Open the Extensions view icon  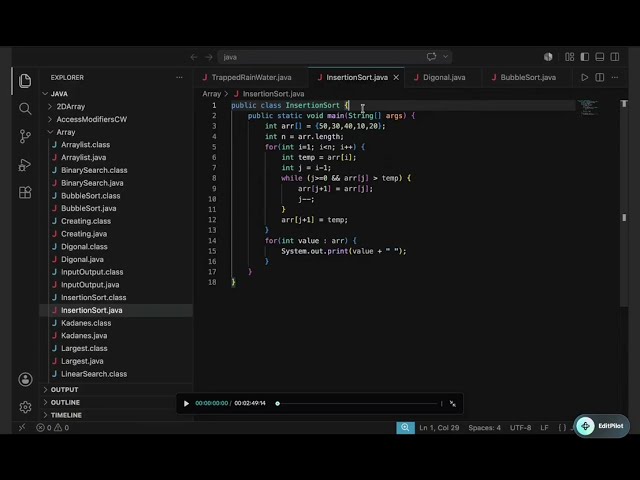tap(25, 192)
